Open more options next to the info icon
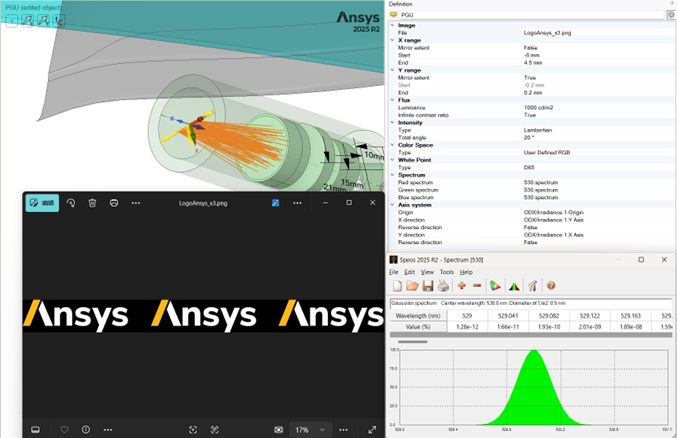677x438 pixels. 108,430
